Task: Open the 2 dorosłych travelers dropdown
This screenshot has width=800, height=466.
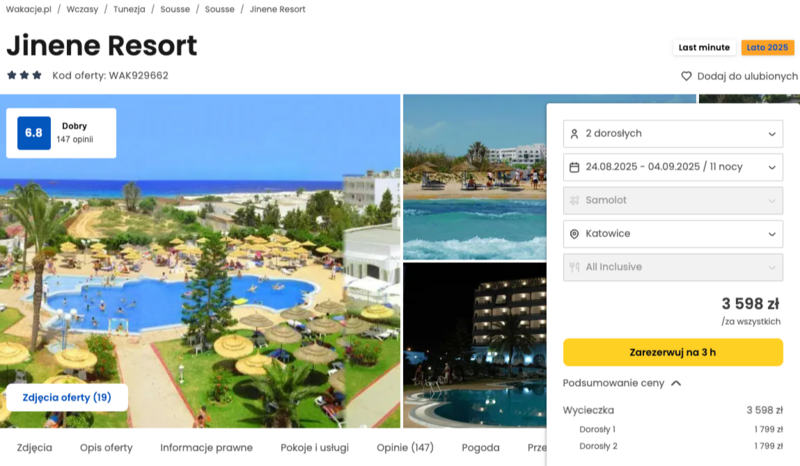Action: pyautogui.click(x=672, y=134)
